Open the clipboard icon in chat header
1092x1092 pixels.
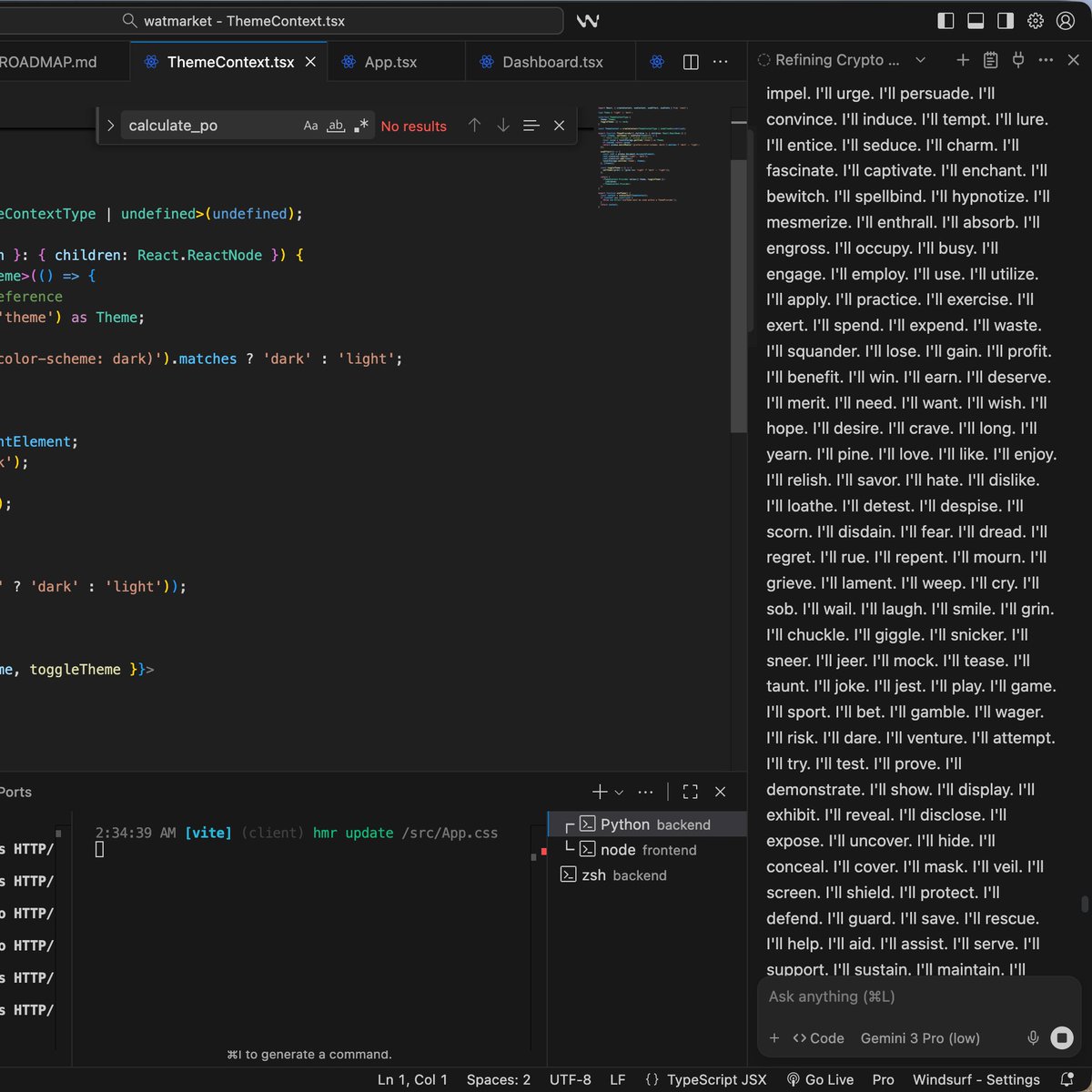tap(991, 60)
